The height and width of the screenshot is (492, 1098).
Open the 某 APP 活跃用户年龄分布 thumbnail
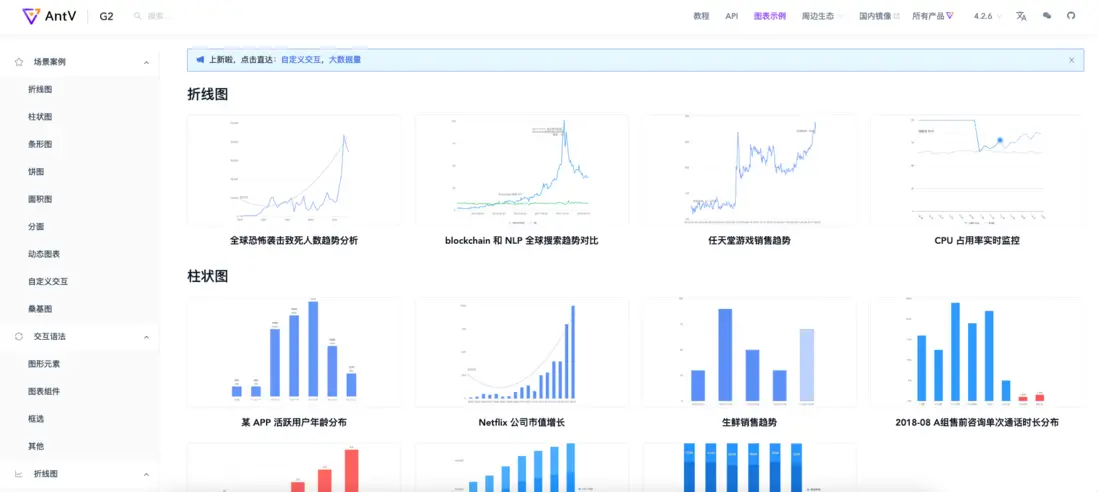click(294, 352)
